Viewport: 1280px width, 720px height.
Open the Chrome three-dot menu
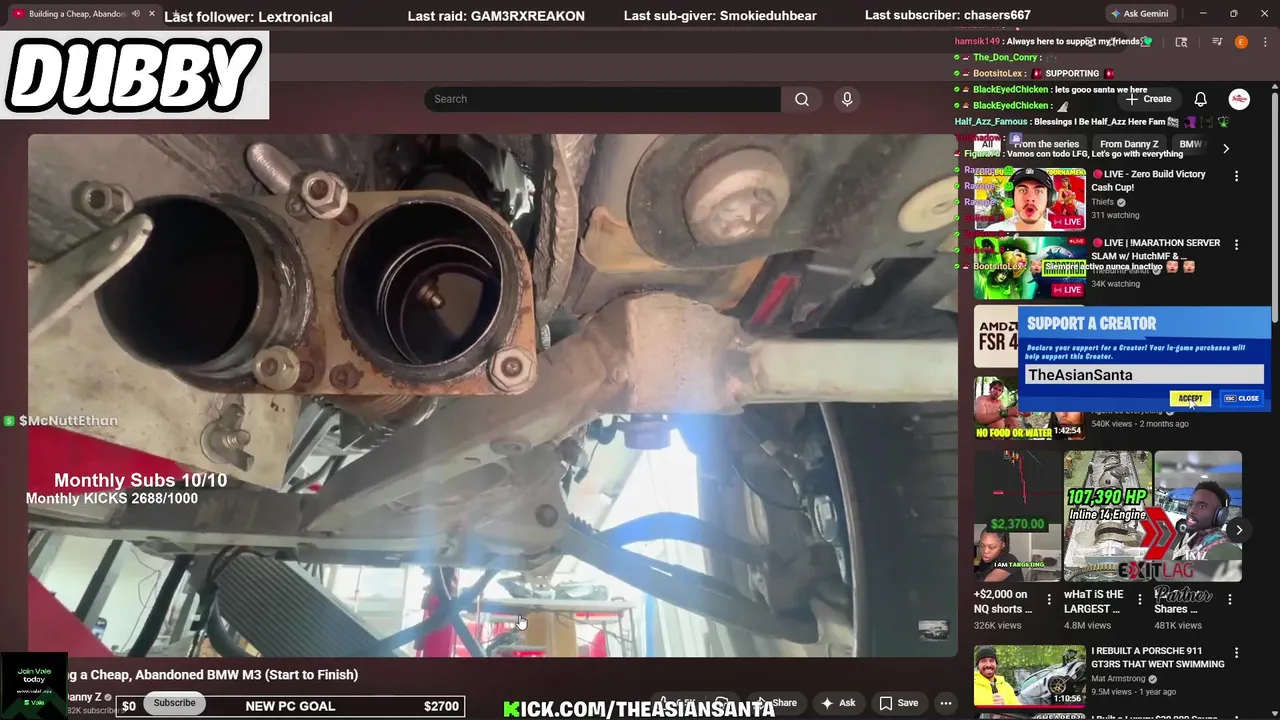1264,42
